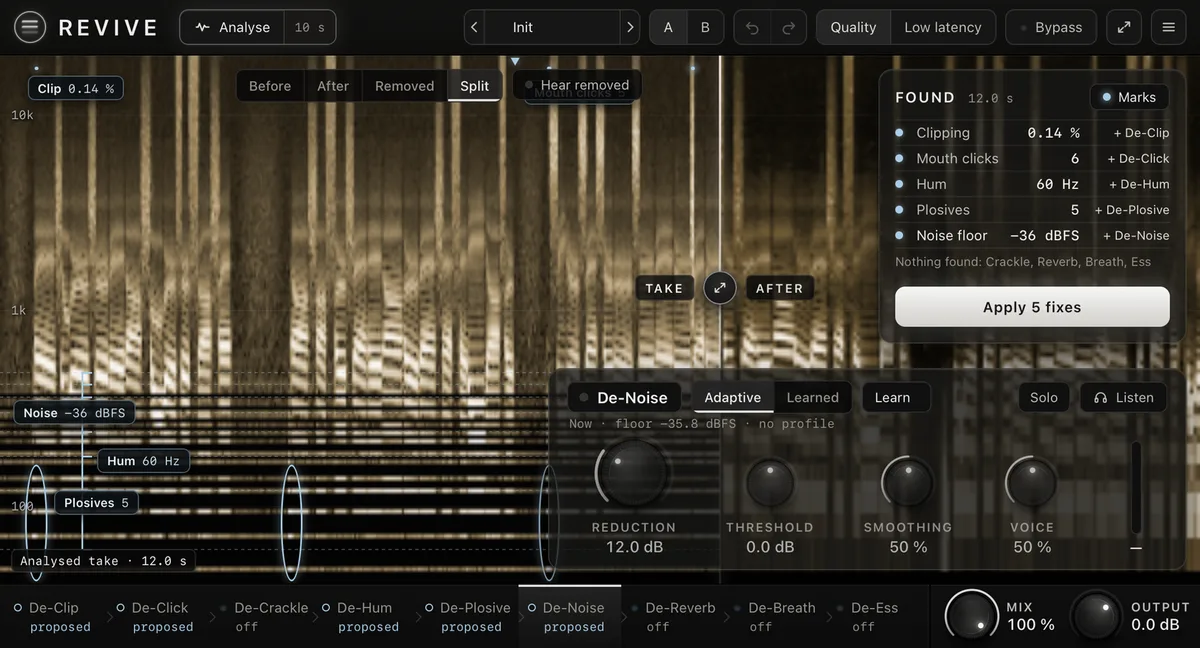This screenshot has width=1200, height=648.
Task: Undo the last change
Action: point(752,27)
